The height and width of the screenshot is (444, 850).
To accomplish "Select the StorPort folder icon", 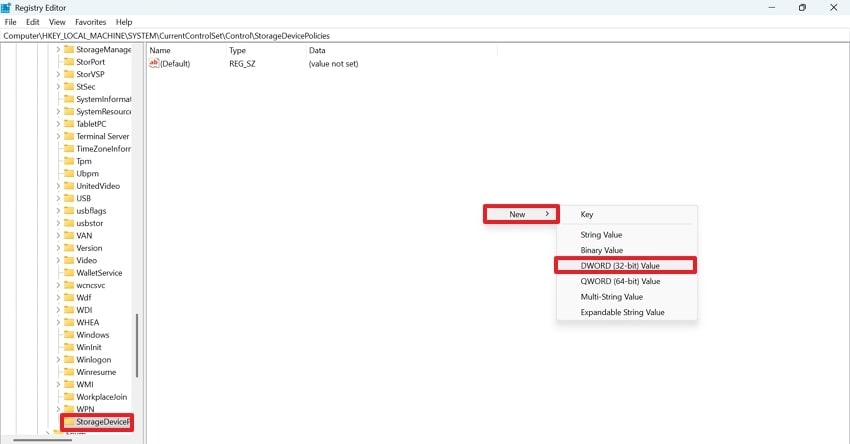I will [69, 62].
